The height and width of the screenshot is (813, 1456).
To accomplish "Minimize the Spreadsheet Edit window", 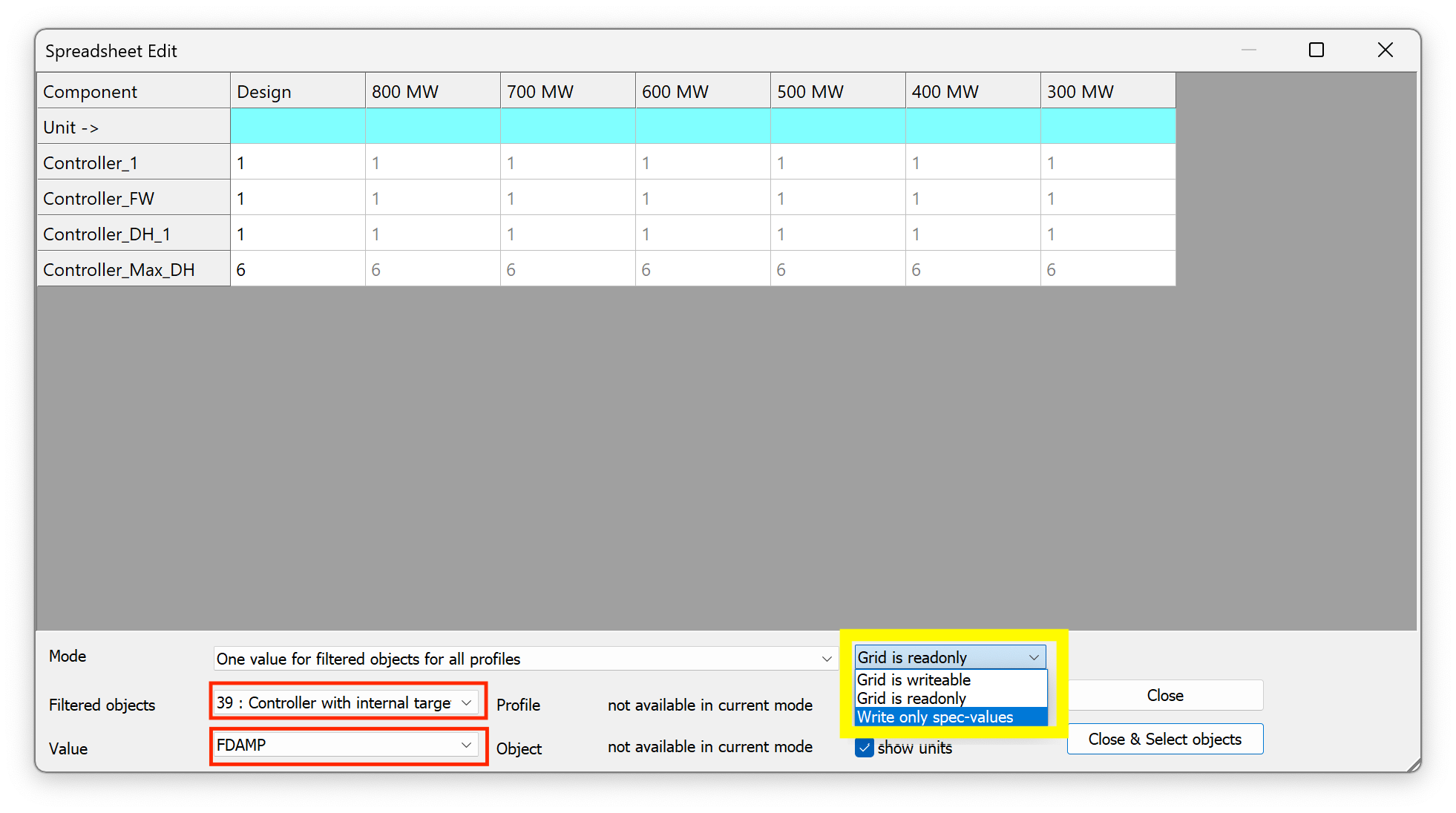I will click(1248, 50).
